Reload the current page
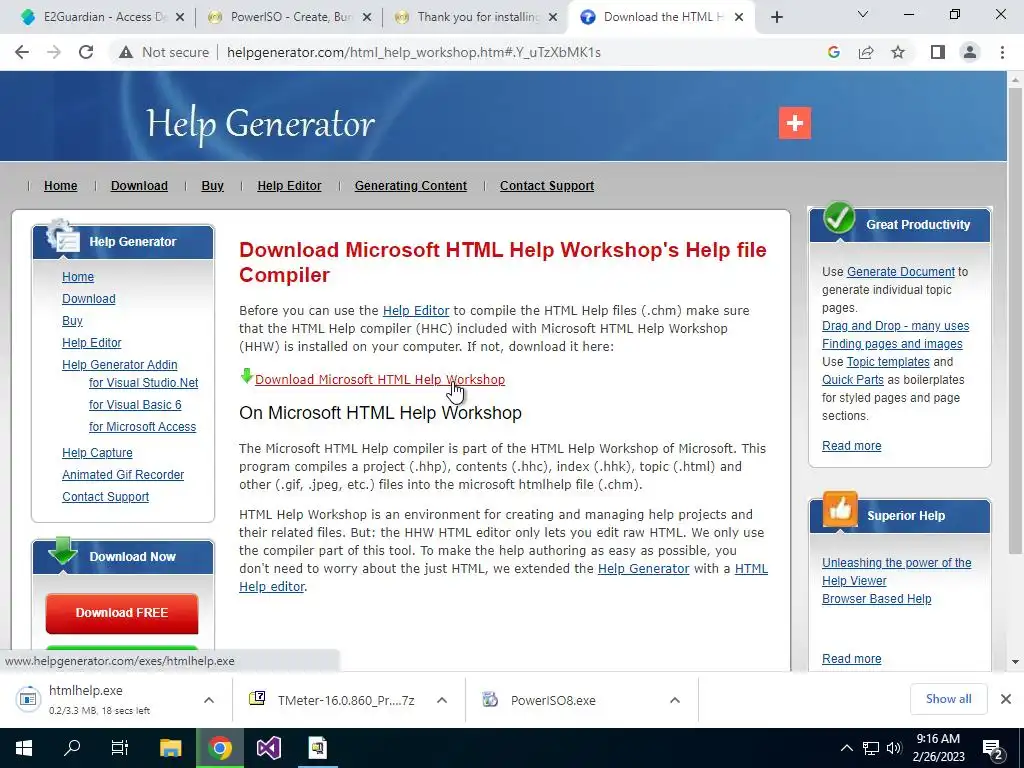1024x768 pixels. click(x=86, y=52)
